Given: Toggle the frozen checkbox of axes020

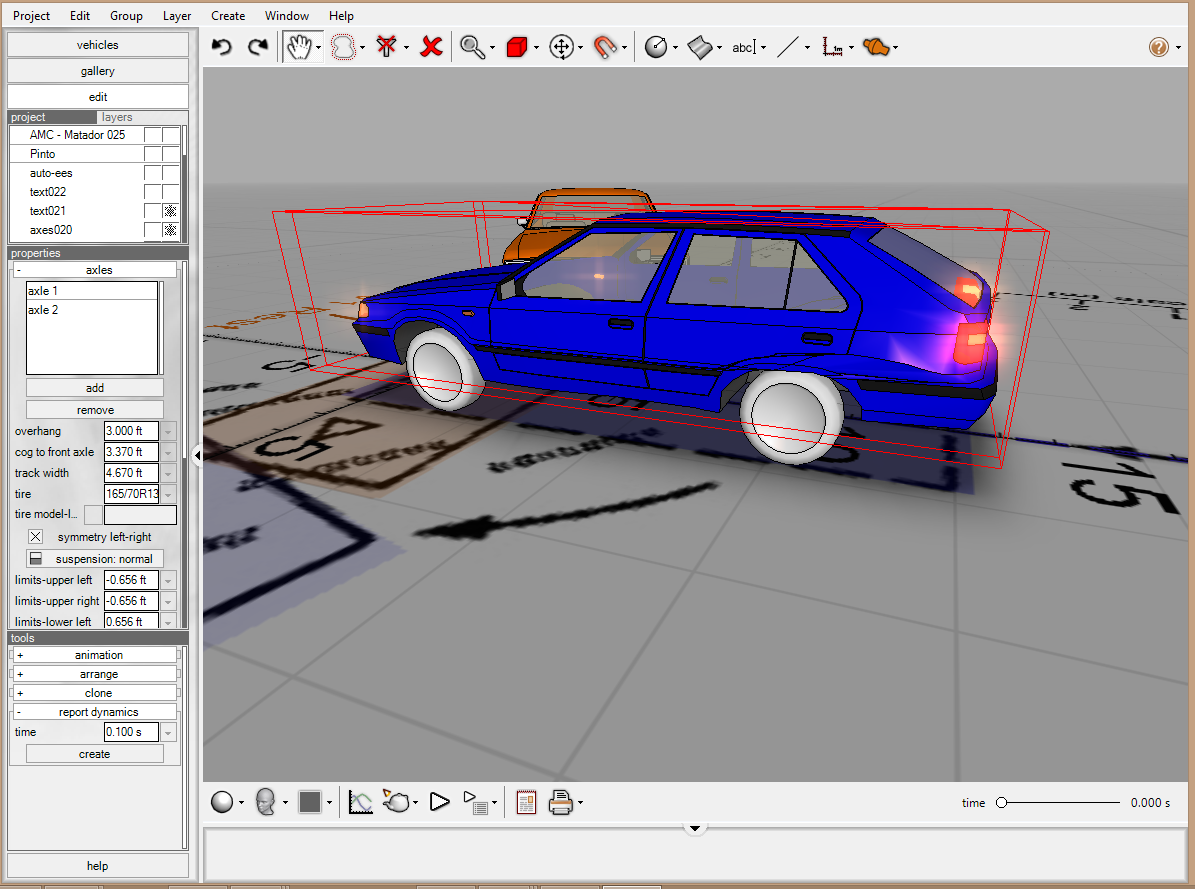Looking at the screenshot, I should (171, 230).
